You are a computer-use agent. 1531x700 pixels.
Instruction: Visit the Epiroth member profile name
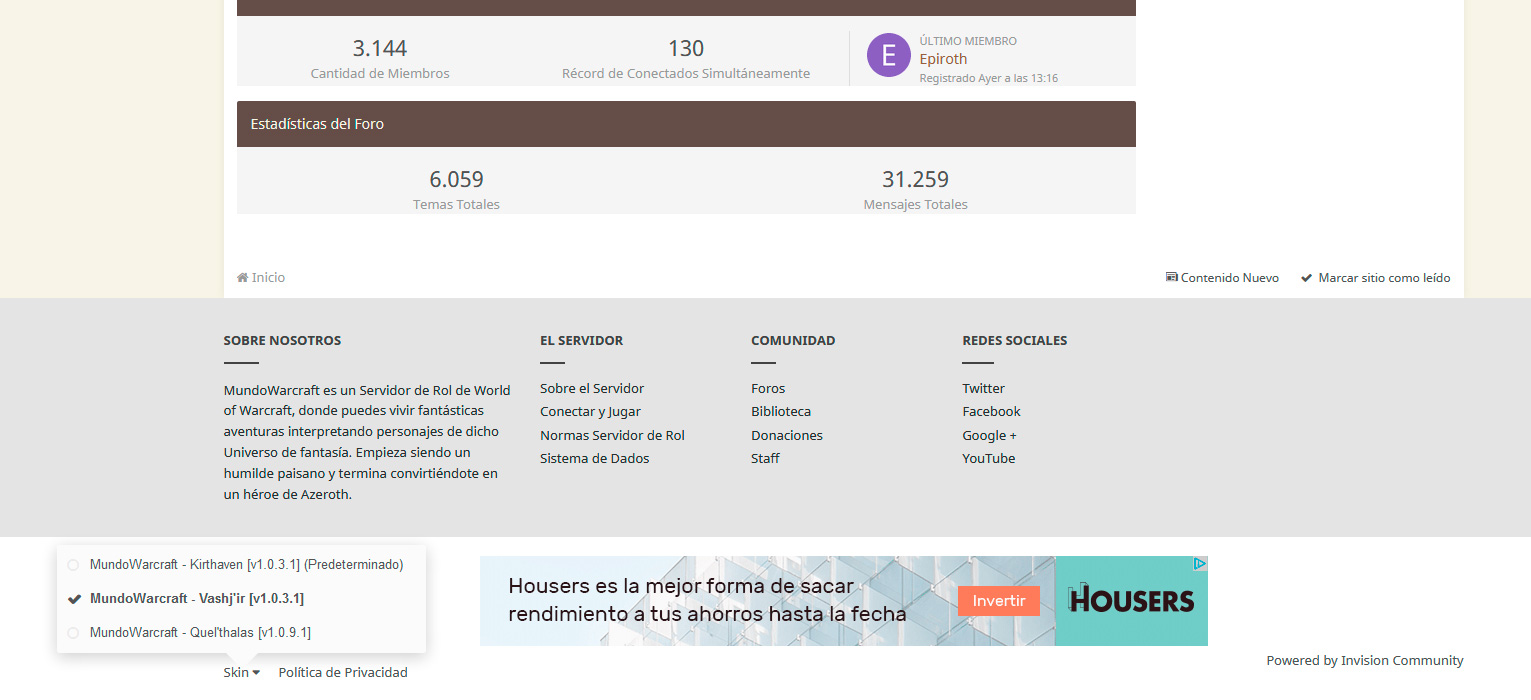click(x=943, y=59)
